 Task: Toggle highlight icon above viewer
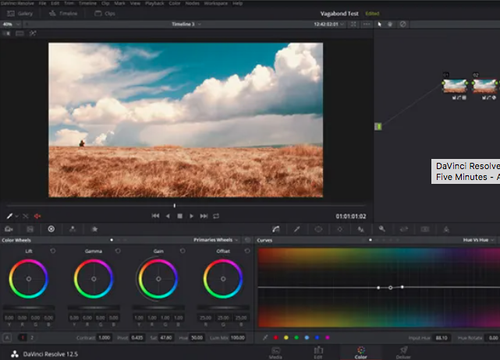point(32,33)
